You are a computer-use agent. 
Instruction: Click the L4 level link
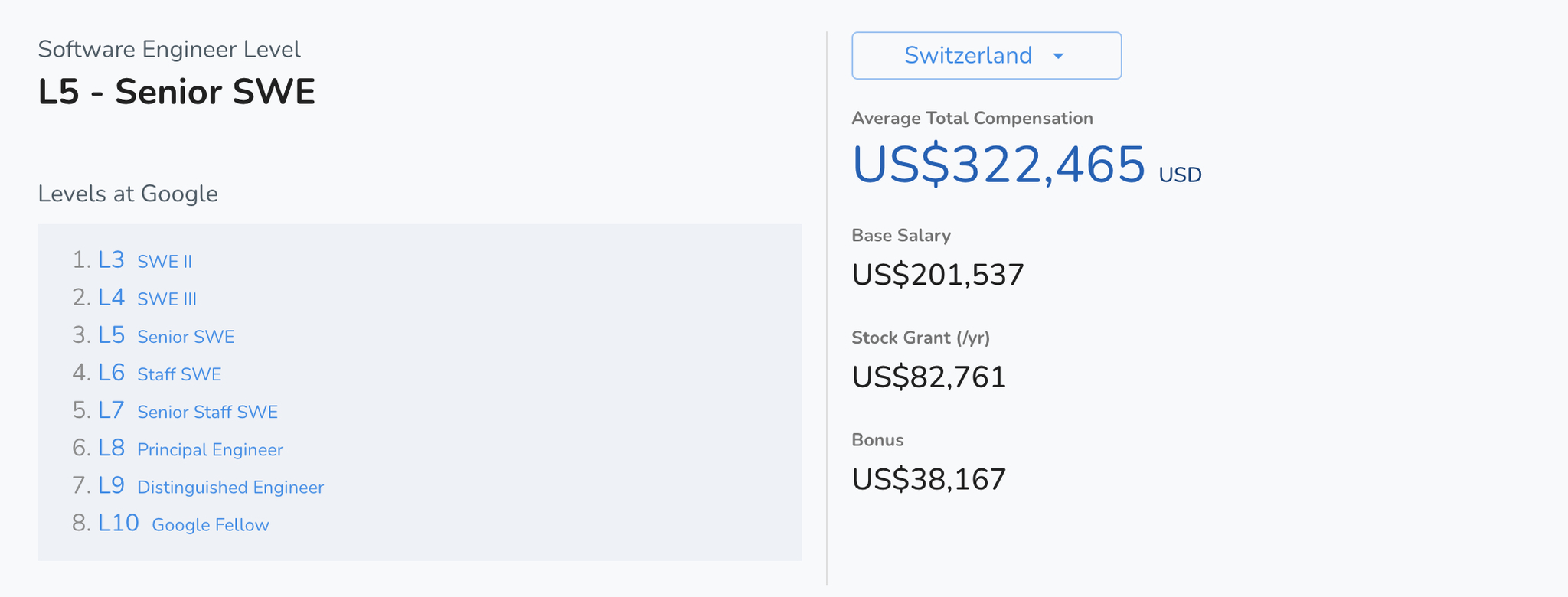(111, 298)
